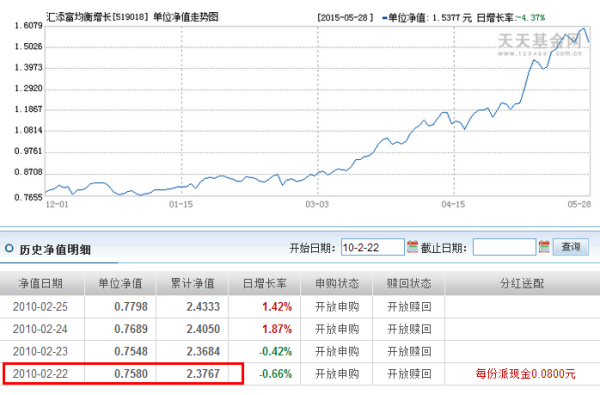Image resolution: width=600 pixels, height=395 pixels.
Task: Click 开放申购 in the 2010-02-25 row
Action: point(337,307)
